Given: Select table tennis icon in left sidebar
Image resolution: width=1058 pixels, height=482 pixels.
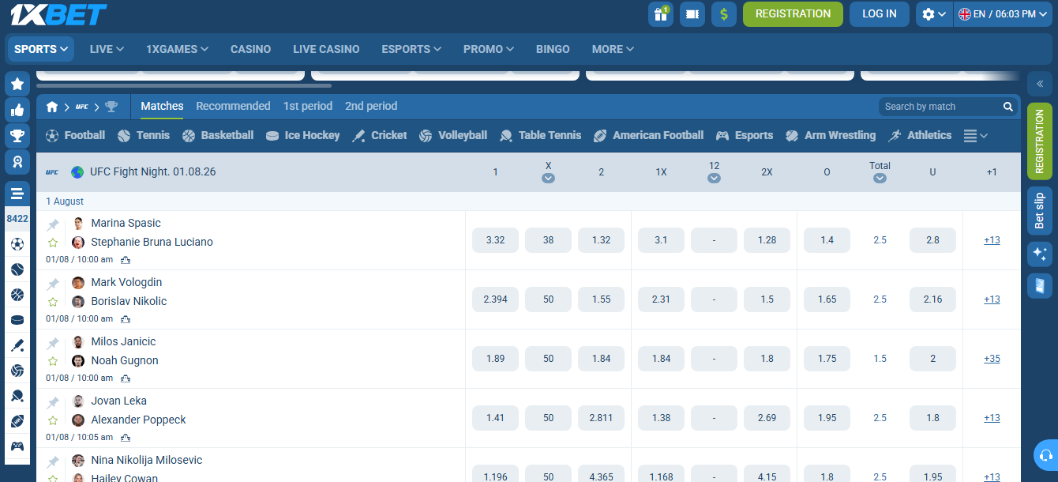Looking at the screenshot, I should [x=18, y=396].
